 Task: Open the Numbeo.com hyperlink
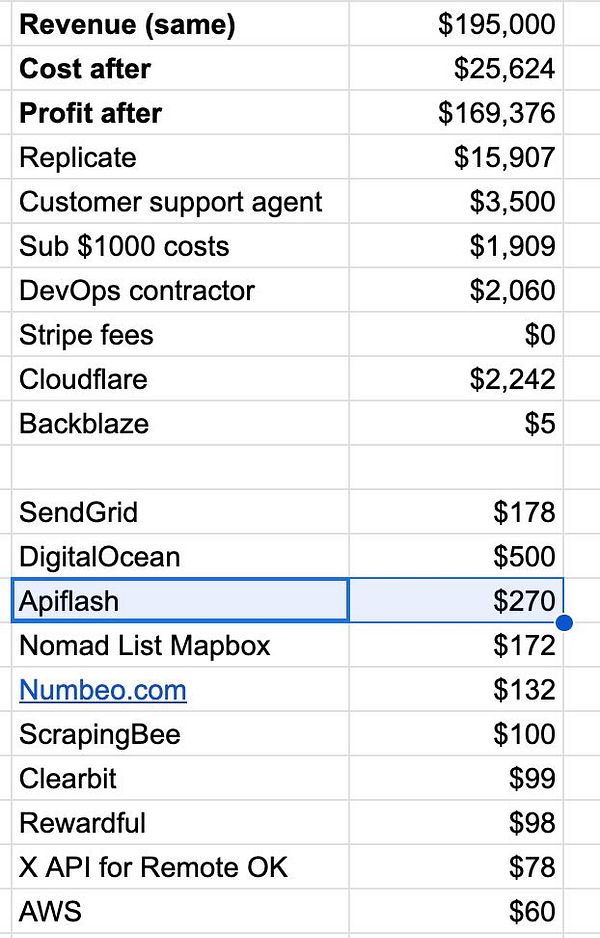click(x=103, y=690)
